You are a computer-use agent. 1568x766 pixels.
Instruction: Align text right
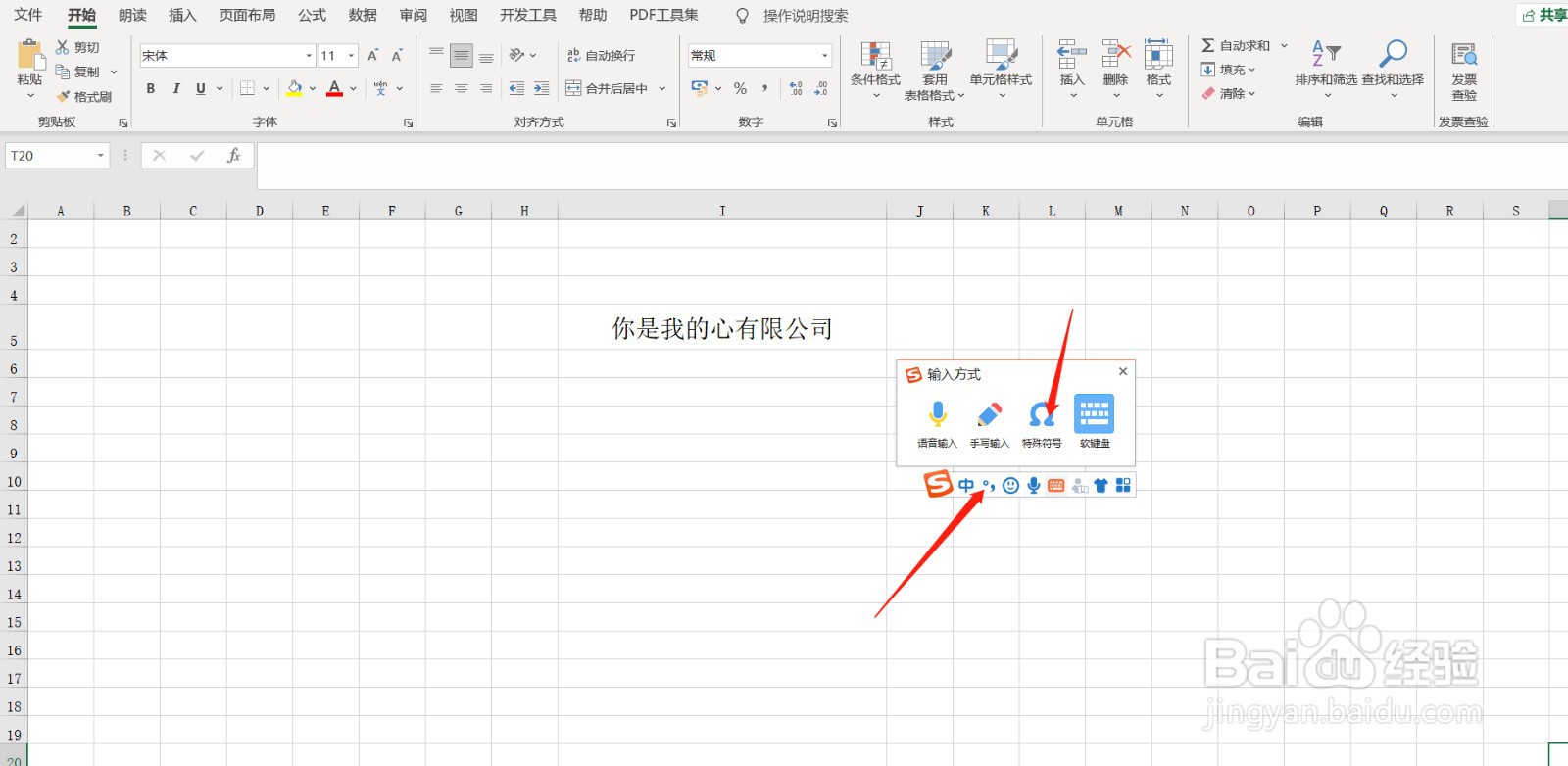pyautogui.click(x=486, y=88)
